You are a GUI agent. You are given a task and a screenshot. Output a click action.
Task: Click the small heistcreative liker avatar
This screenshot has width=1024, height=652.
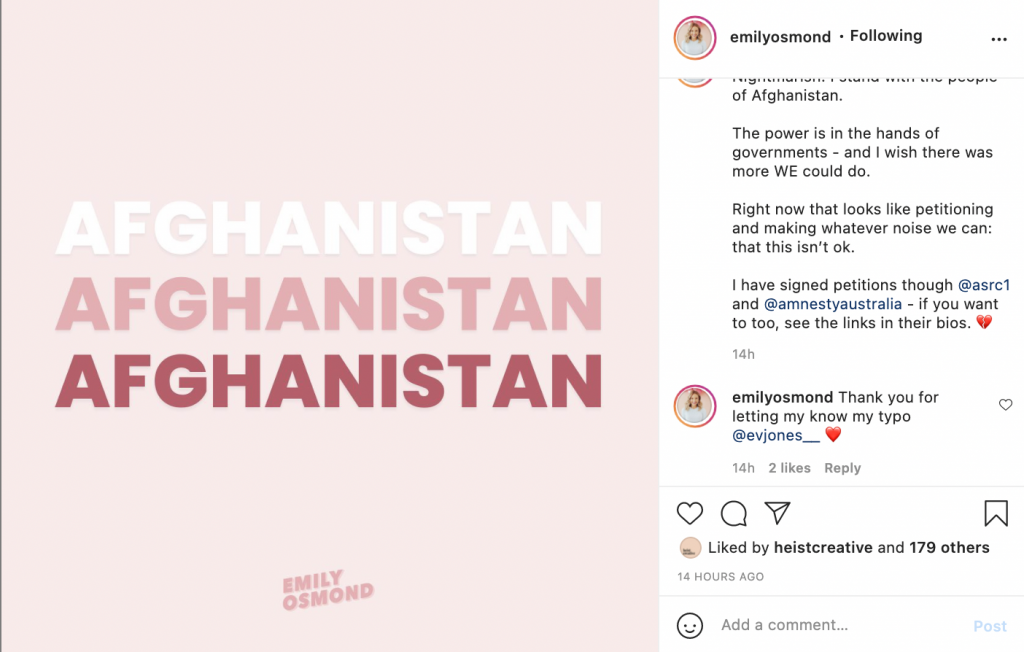click(690, 547)
